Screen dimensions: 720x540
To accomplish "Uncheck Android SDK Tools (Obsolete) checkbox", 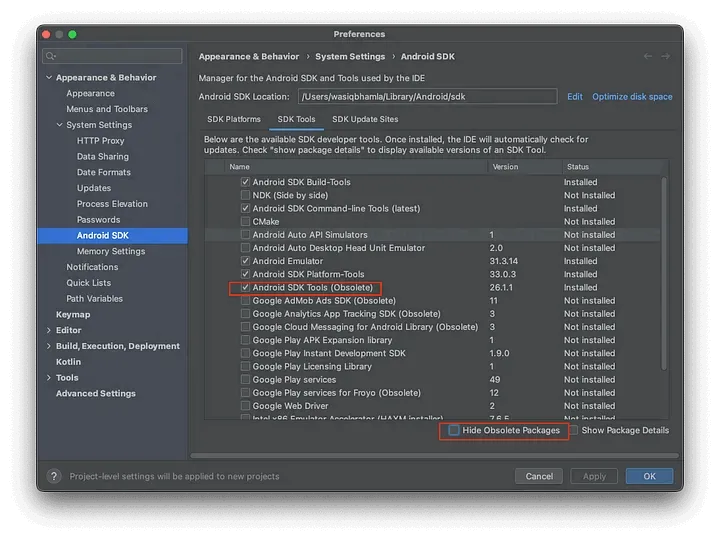I will click(x=245, y=287).
